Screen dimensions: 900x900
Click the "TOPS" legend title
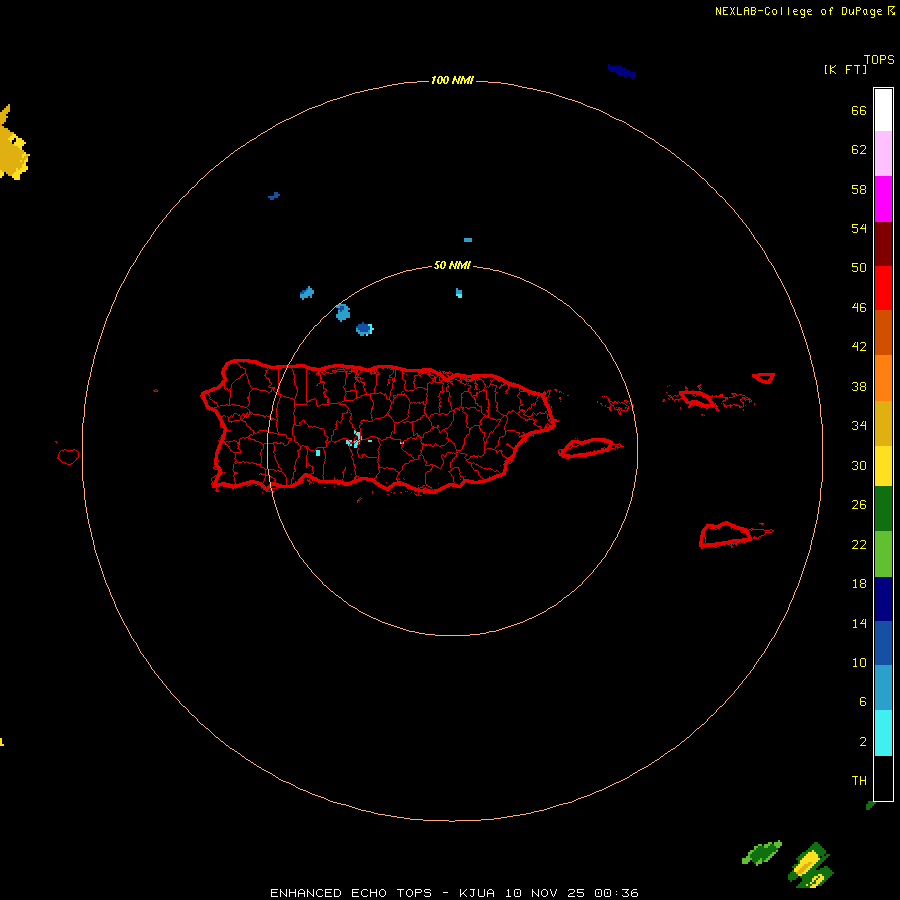[879, 60]
